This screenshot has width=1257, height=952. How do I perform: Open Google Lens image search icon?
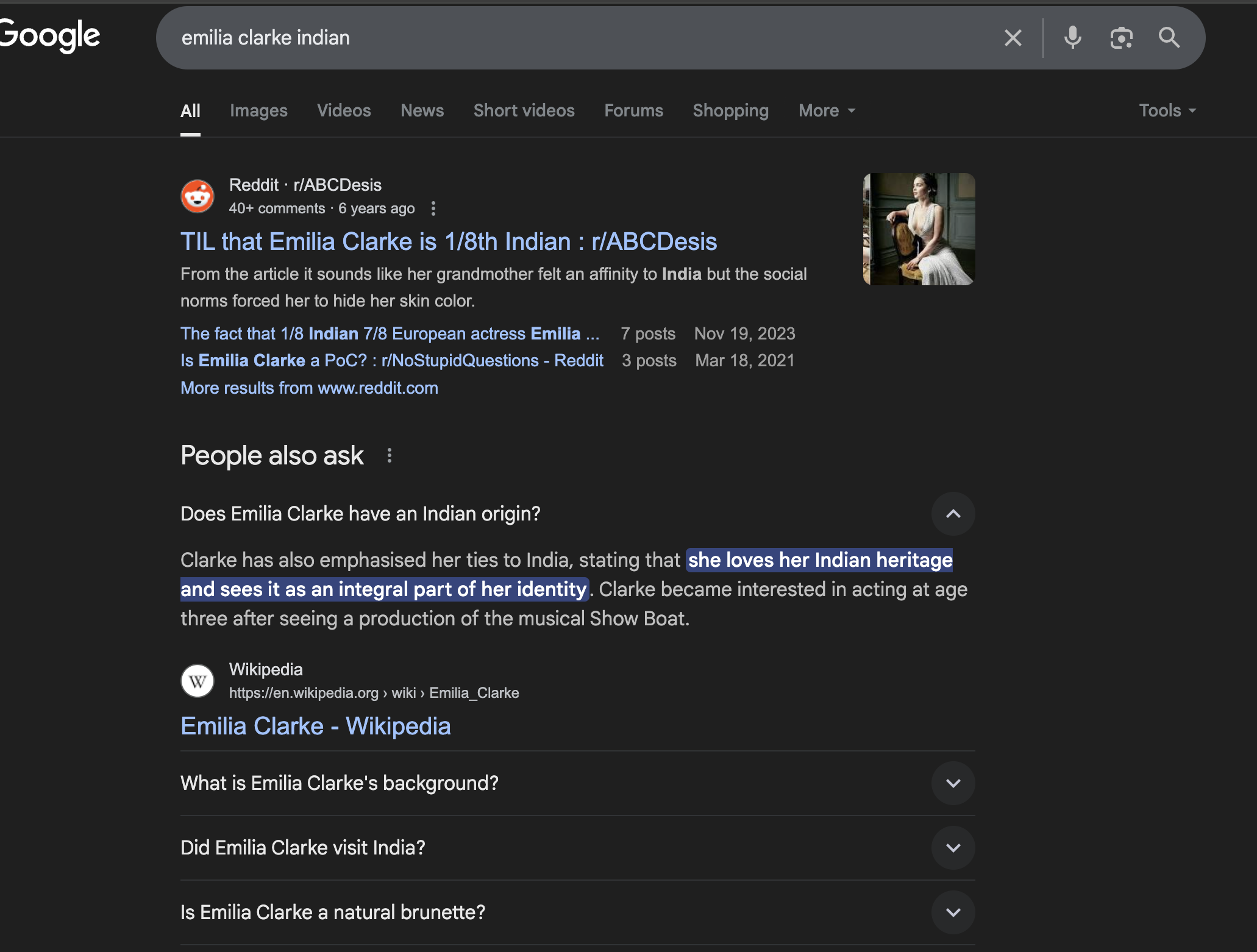pos(1121,38)
